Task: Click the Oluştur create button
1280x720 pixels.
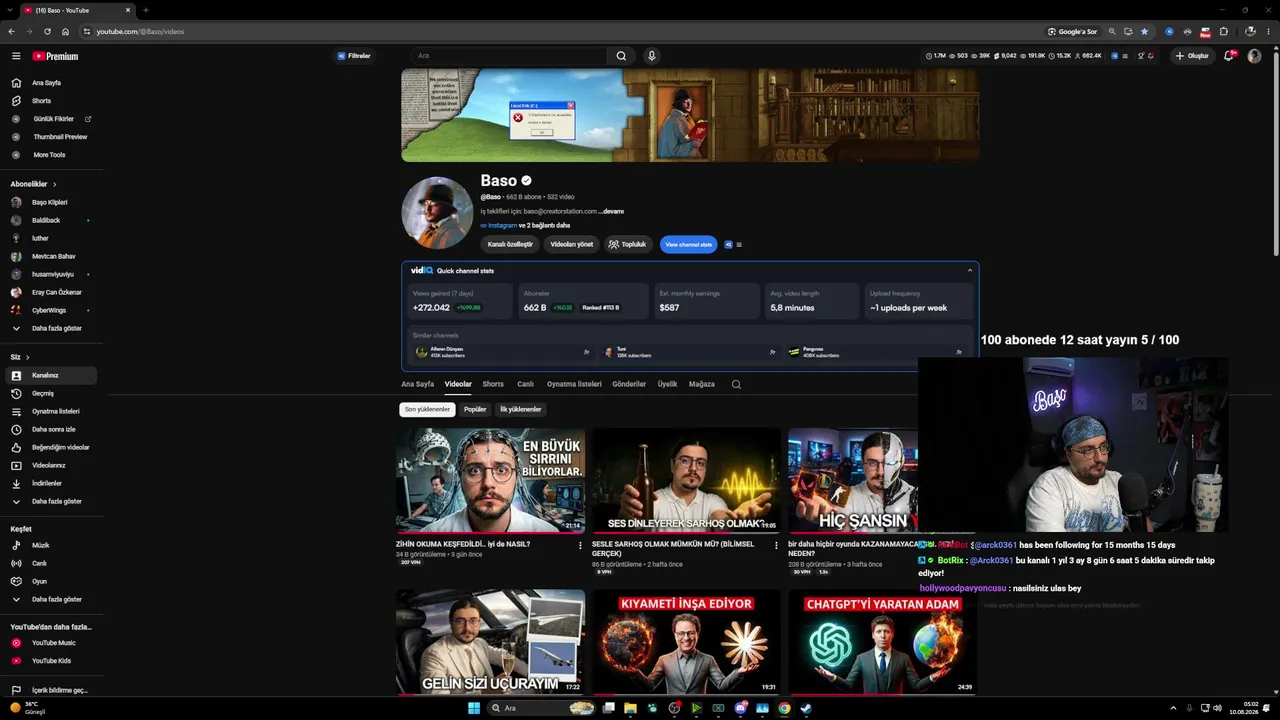Action: pos(1192,56)
